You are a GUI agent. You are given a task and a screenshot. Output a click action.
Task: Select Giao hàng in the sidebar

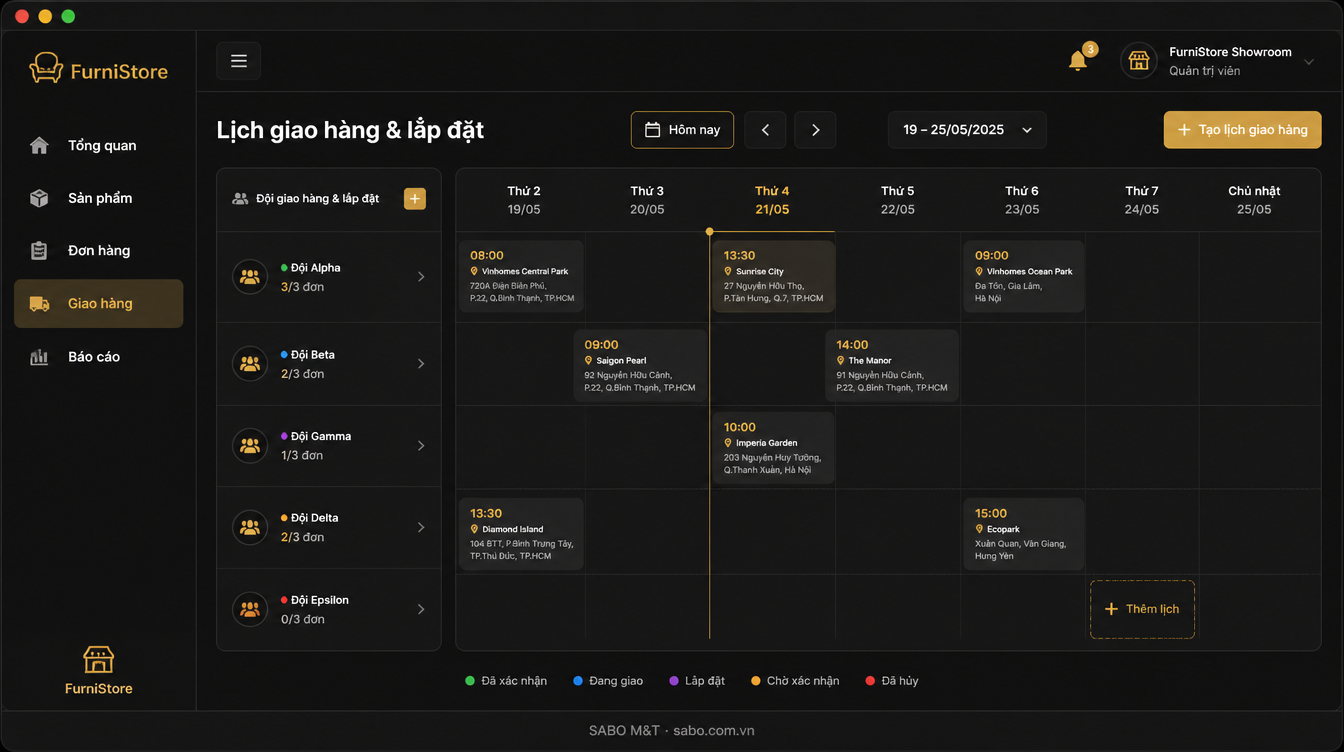tap(98, 304)
